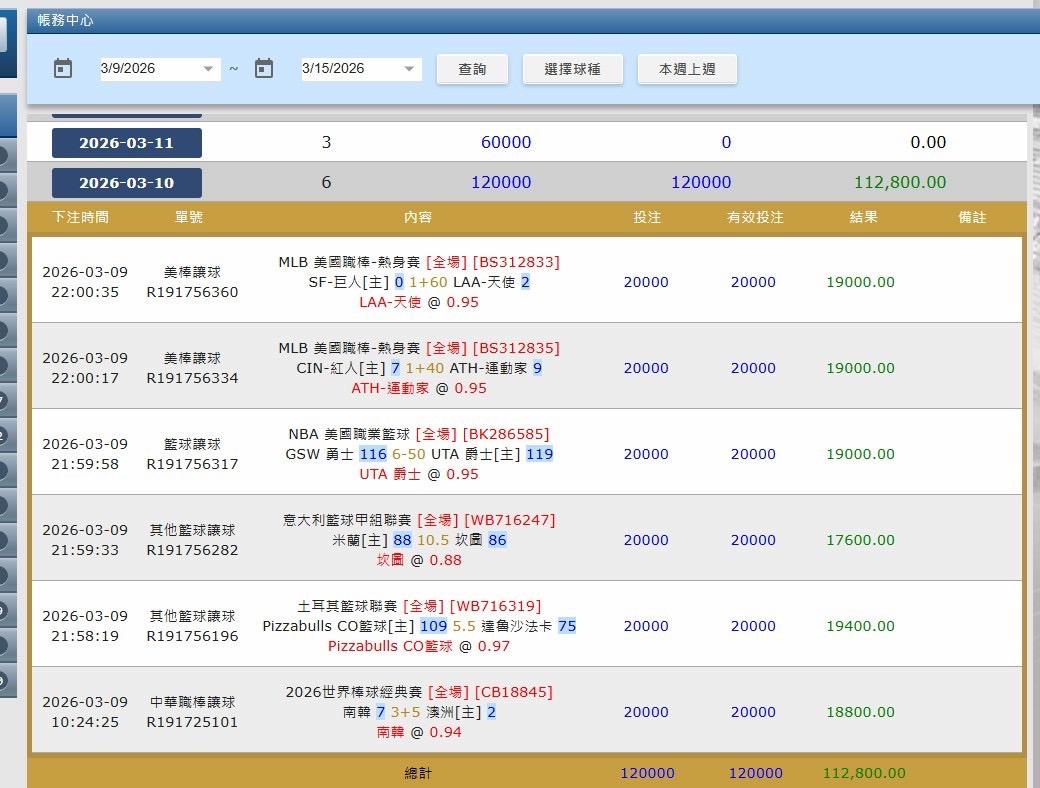Collapse the 2026-03-10 date row
Image resolution: width=1040 pixels, height=788 pixels.
127,183
